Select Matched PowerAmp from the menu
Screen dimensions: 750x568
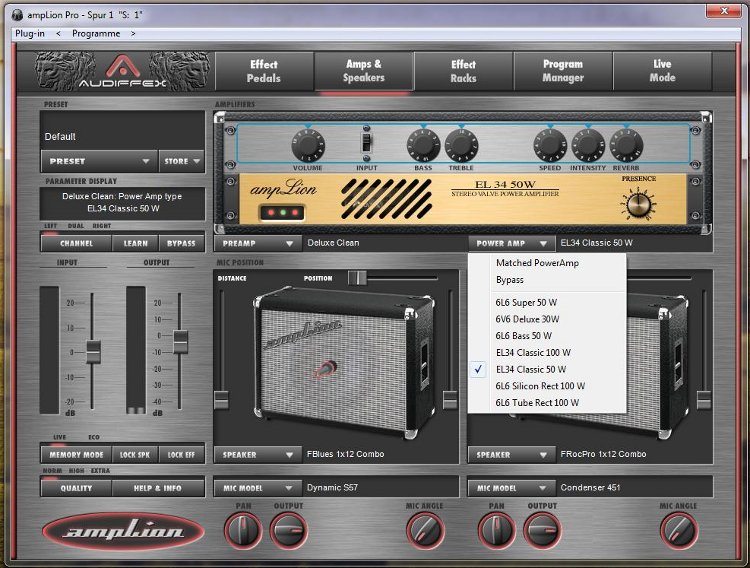[x=547, y=263]
